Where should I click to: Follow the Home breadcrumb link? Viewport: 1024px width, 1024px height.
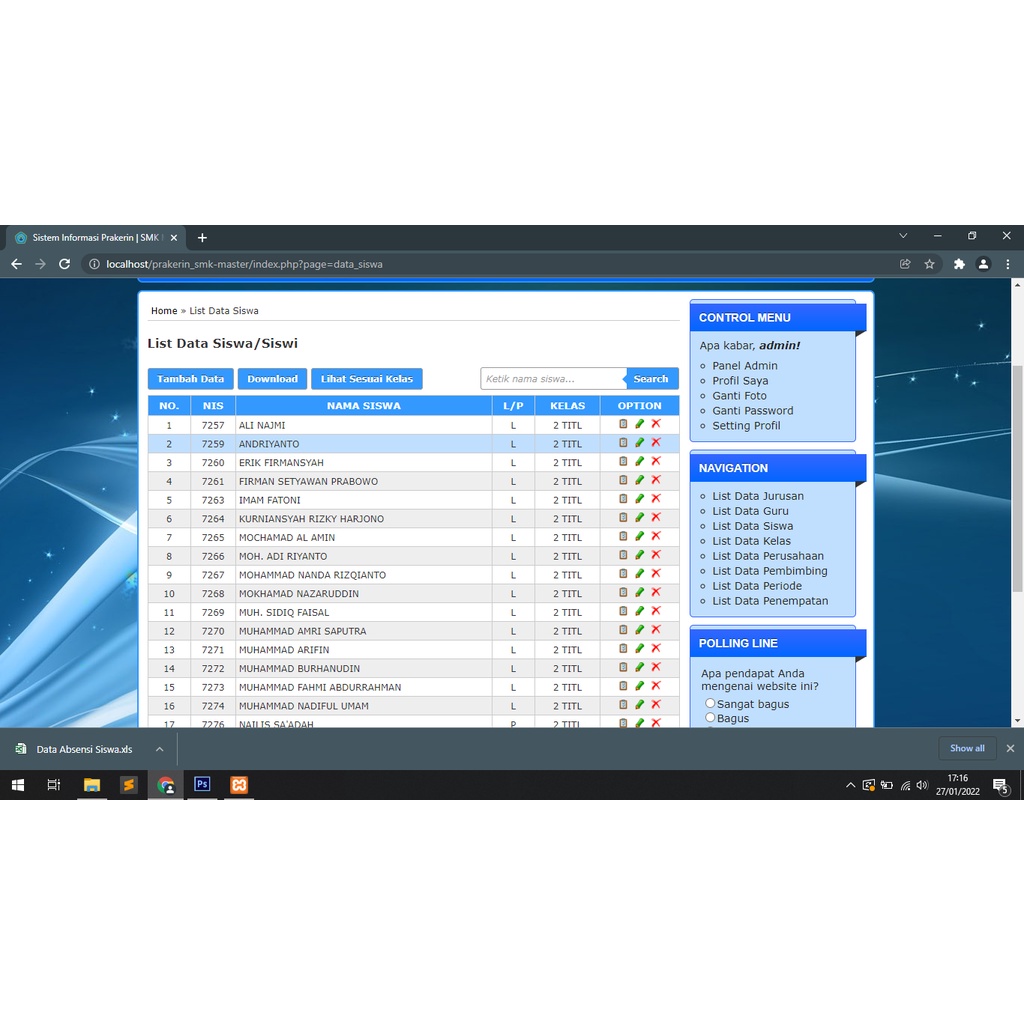click(164, 311)
